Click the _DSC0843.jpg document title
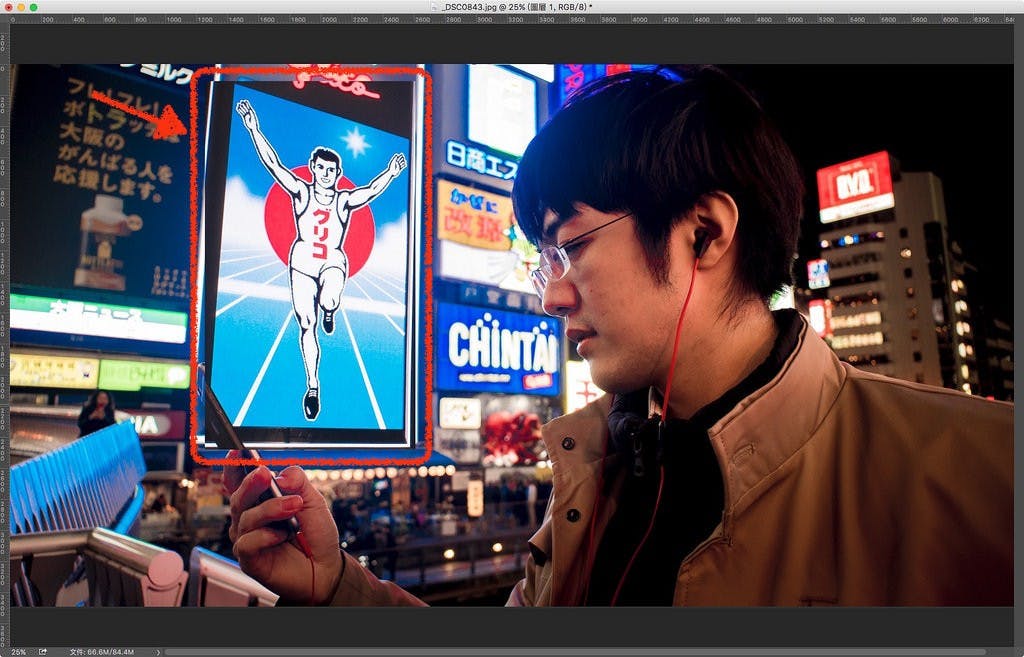This screenshot has height=657, width=1024. [517, 7]
